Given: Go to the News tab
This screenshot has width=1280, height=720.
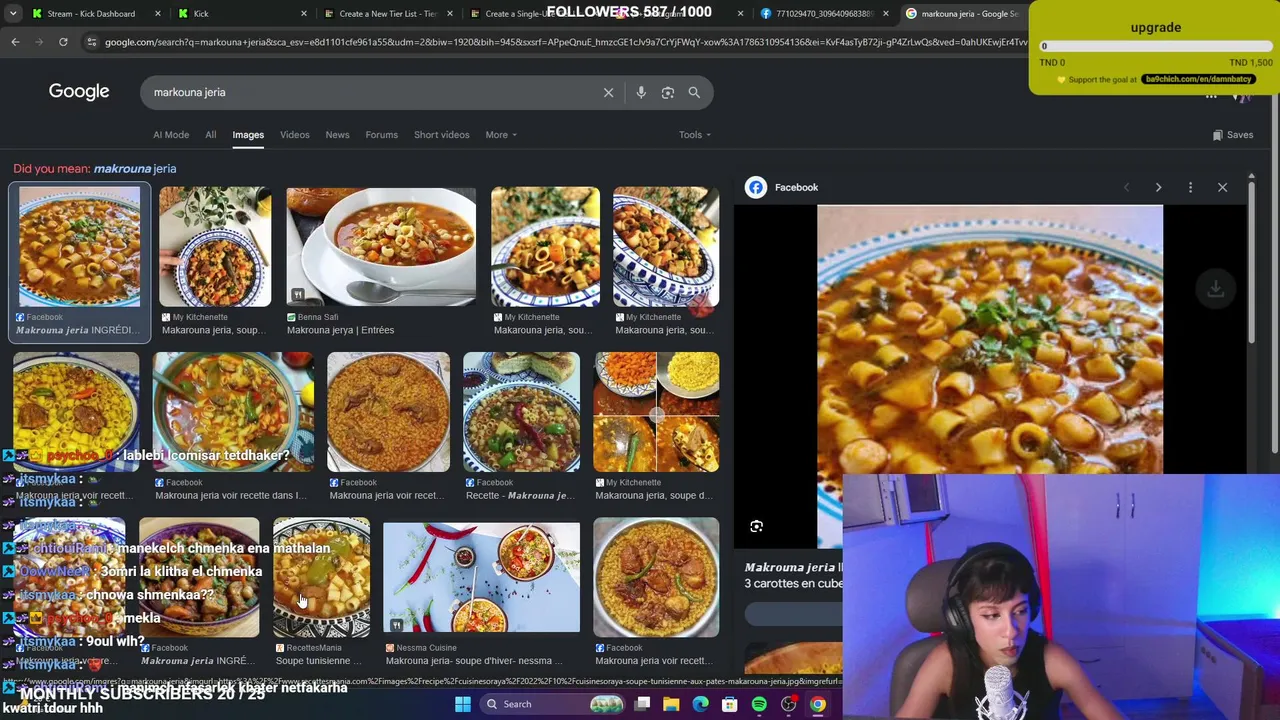Looking at the screenshot, I should click(337, 135).
